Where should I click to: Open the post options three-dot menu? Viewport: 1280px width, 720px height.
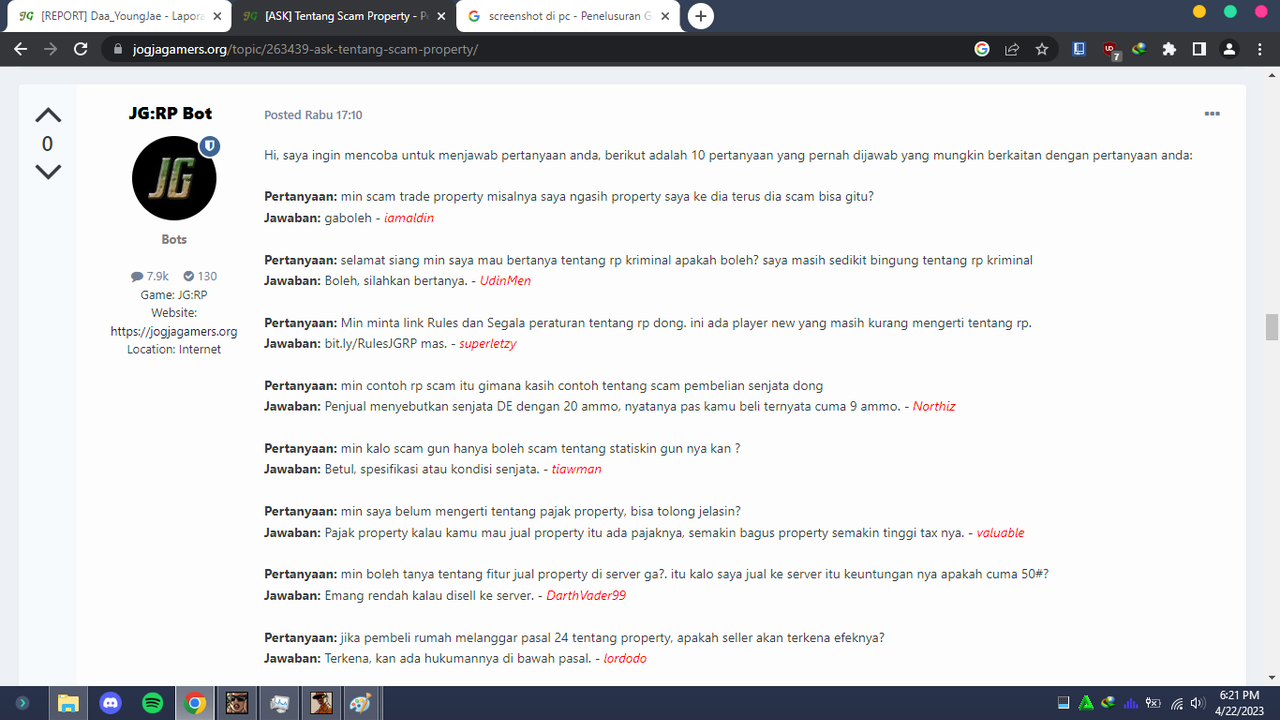[1212, 114]
